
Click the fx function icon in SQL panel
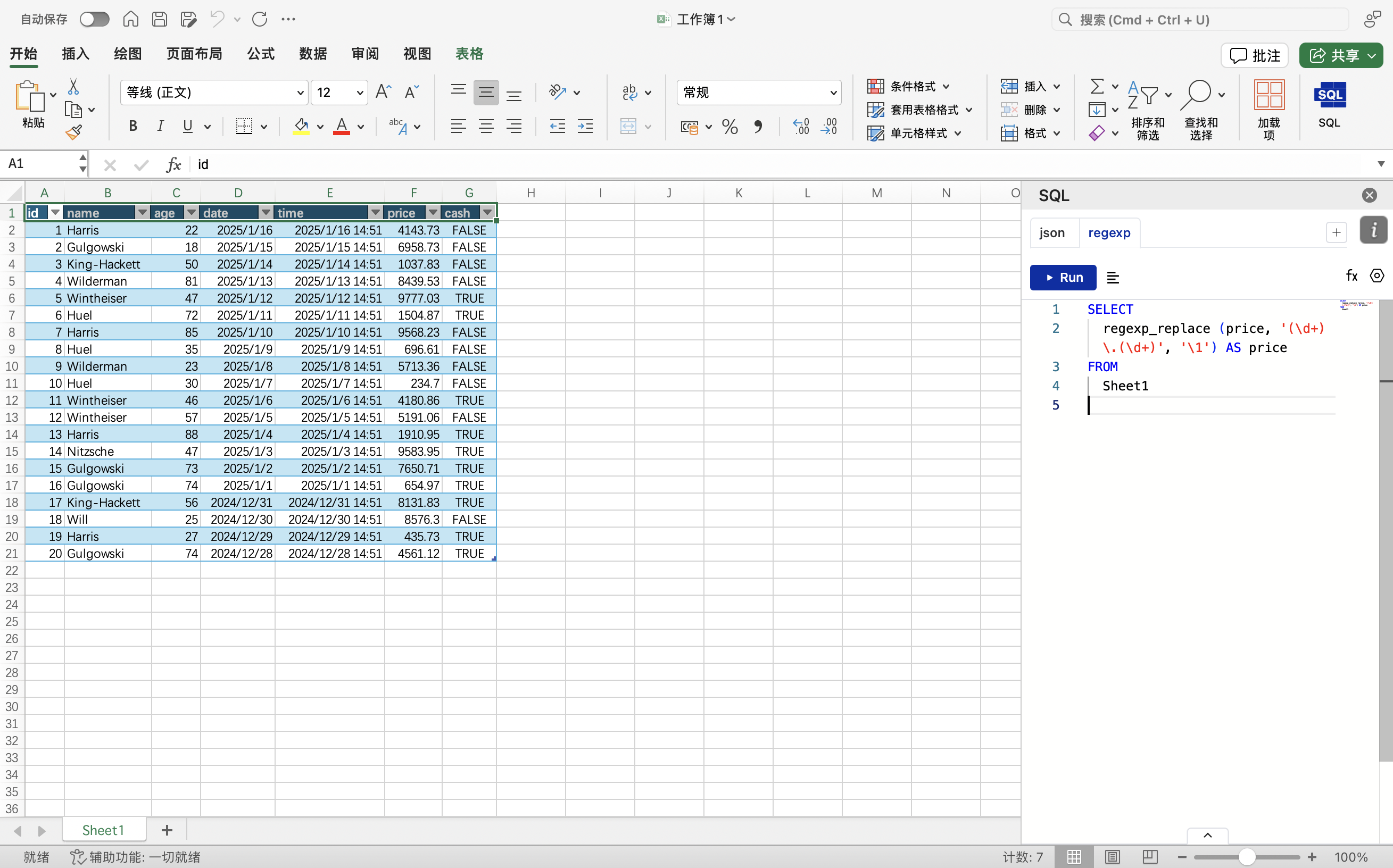pyautogui.click(x=1351, y=276)
